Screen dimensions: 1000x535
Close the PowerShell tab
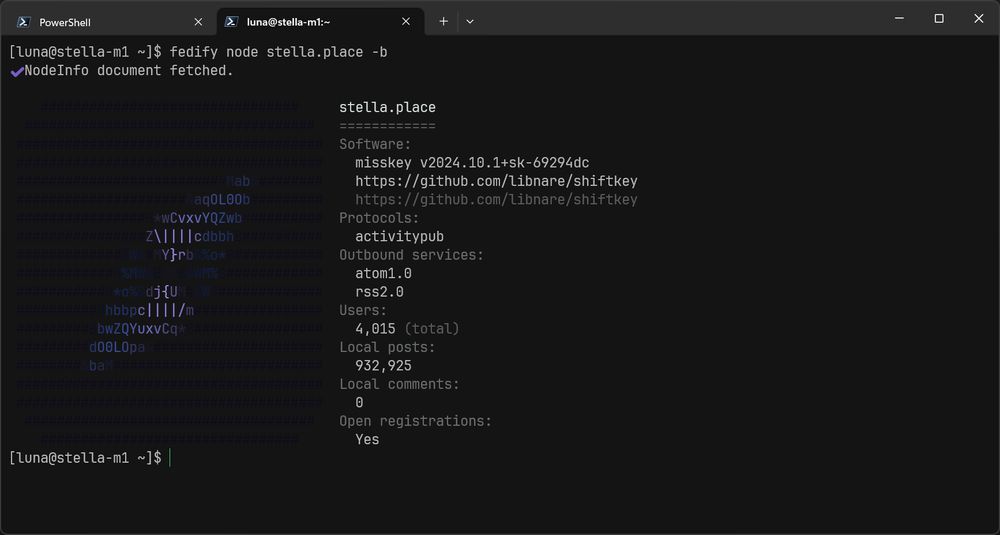[x=199, y=21]
